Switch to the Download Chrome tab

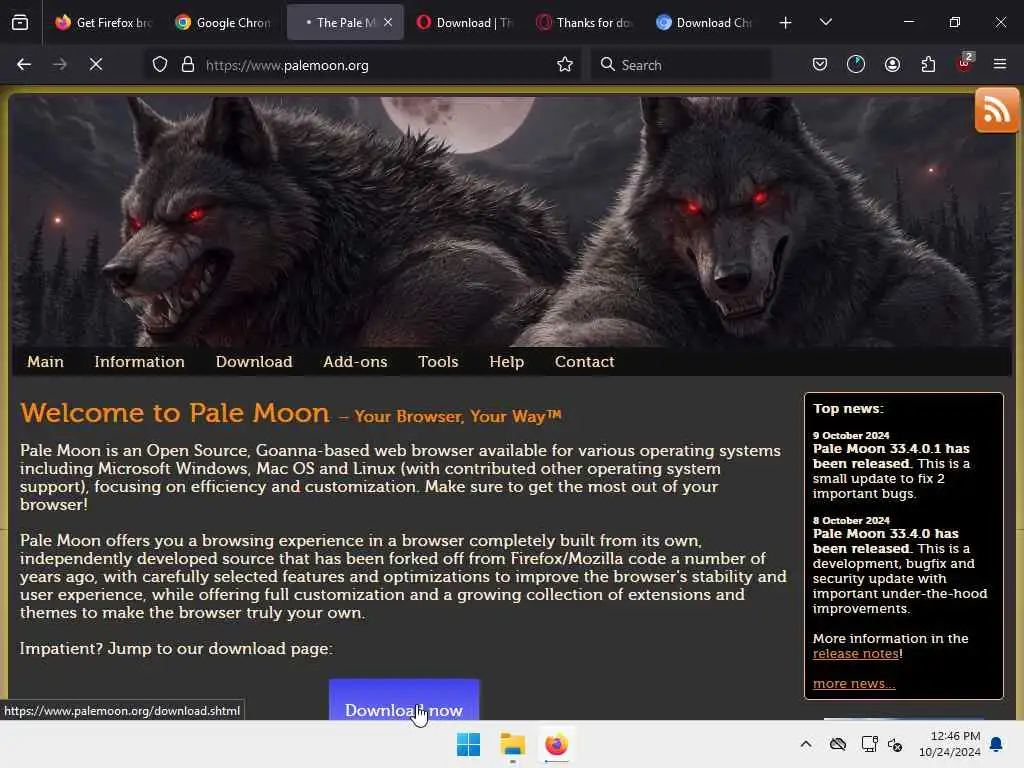pyautogui.click(x=705, y=23)
